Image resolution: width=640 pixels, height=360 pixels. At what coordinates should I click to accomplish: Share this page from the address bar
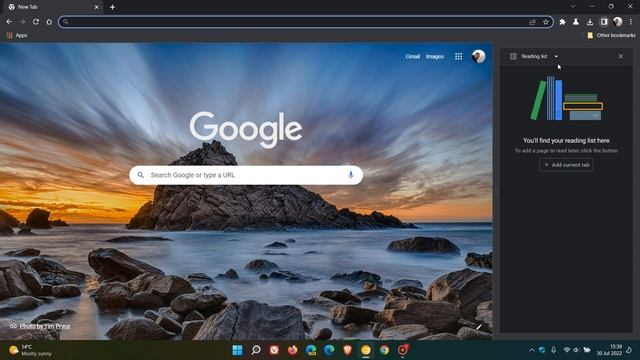[532, 22]
